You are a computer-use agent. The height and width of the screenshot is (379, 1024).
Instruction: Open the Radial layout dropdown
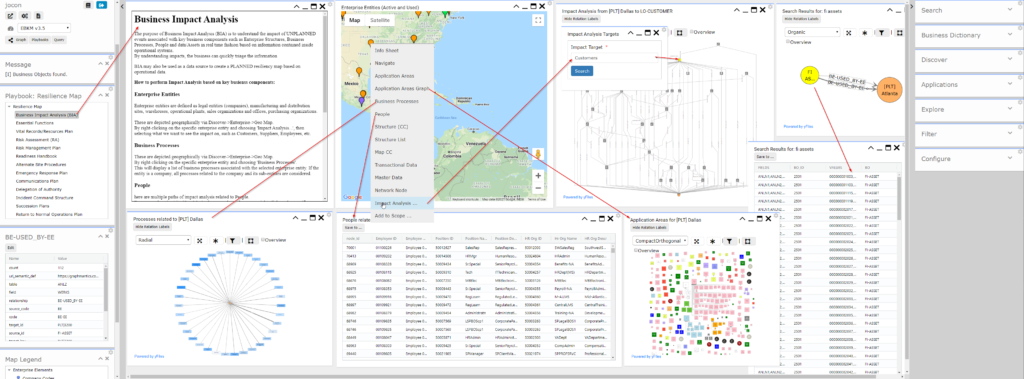click(x=163, y=240)
